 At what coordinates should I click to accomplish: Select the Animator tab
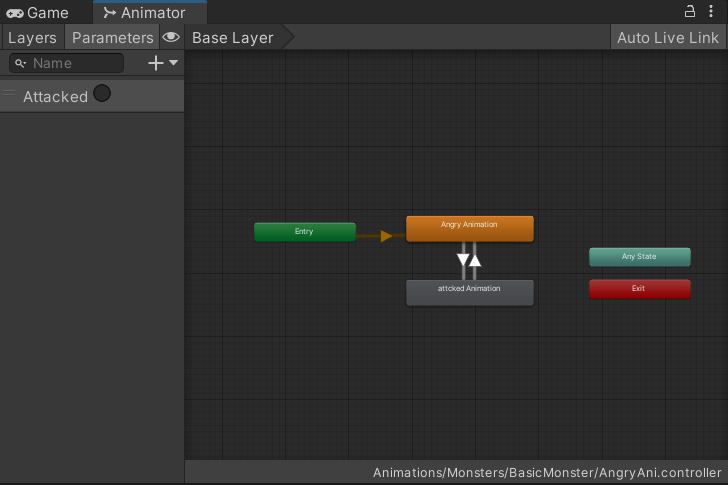(150, 13)
